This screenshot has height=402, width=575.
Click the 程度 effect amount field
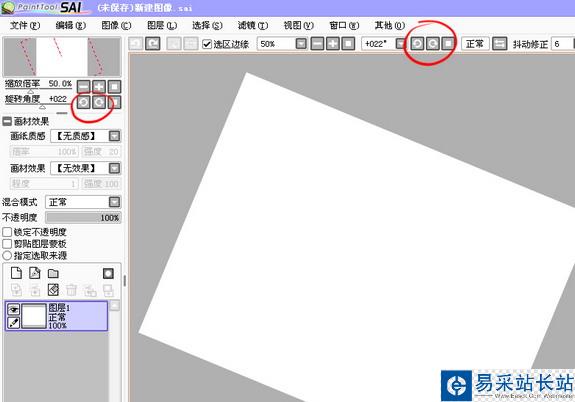pyautogui.click(x=44, y=184)
